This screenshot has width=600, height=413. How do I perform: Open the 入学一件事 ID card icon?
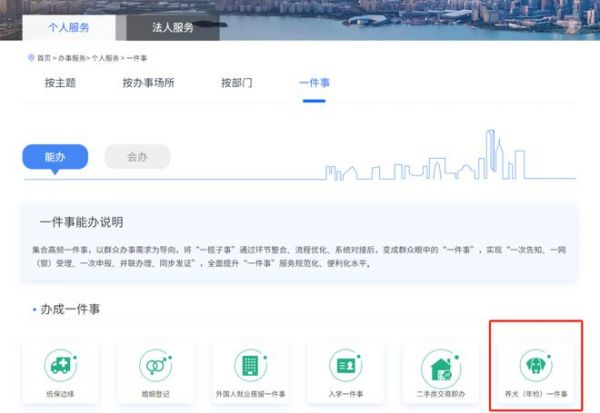[345, 365]
